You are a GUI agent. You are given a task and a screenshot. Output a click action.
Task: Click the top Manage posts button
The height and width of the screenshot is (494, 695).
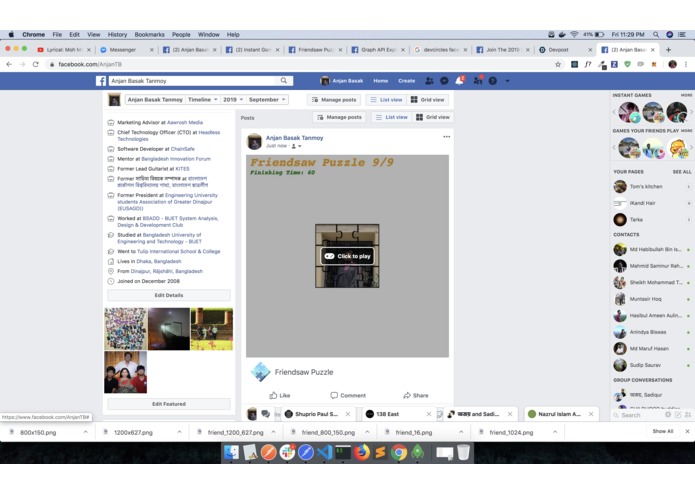pyautogui.click(x=334, y=100)
